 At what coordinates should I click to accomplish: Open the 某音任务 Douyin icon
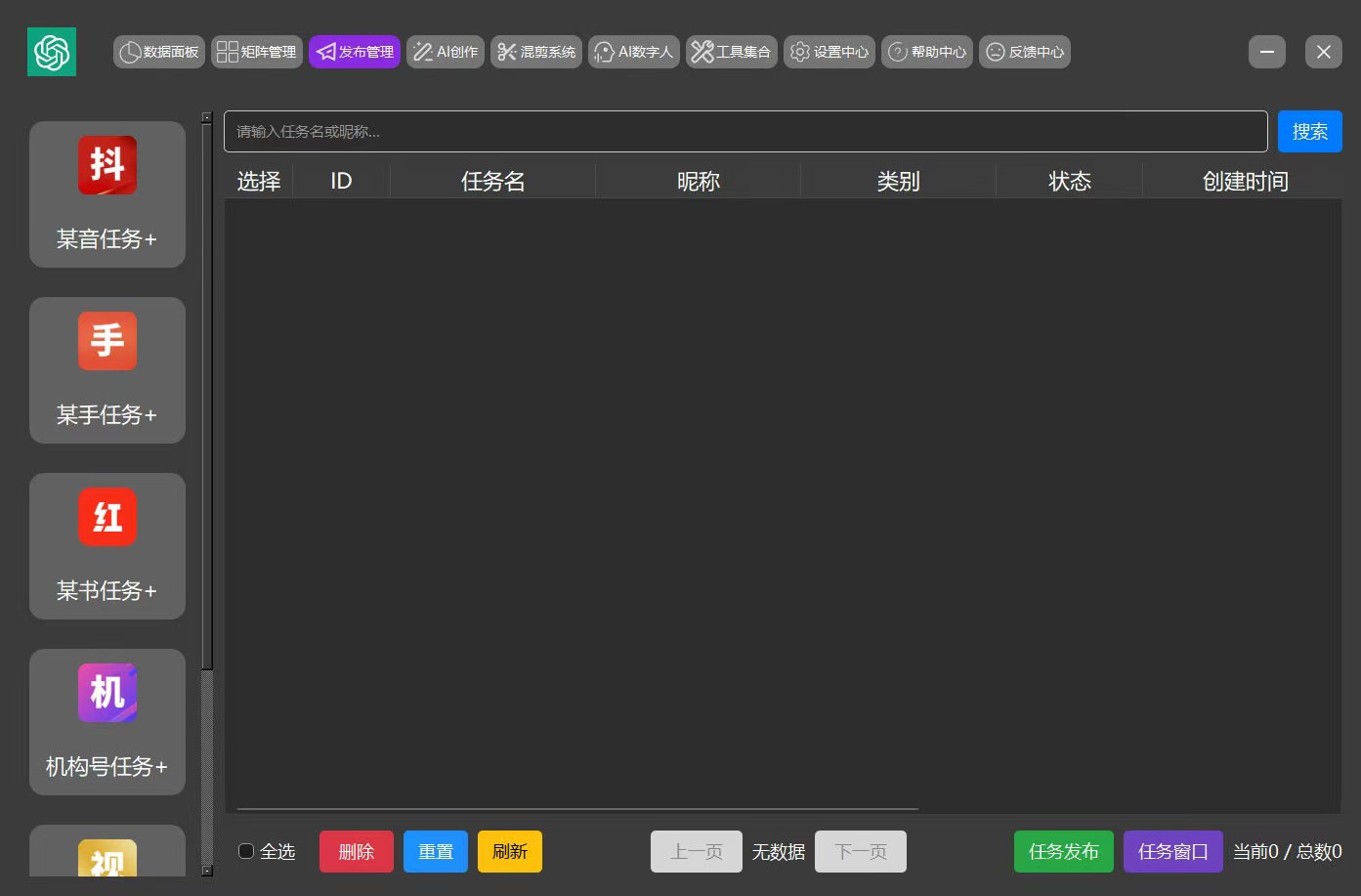(106, 165)
